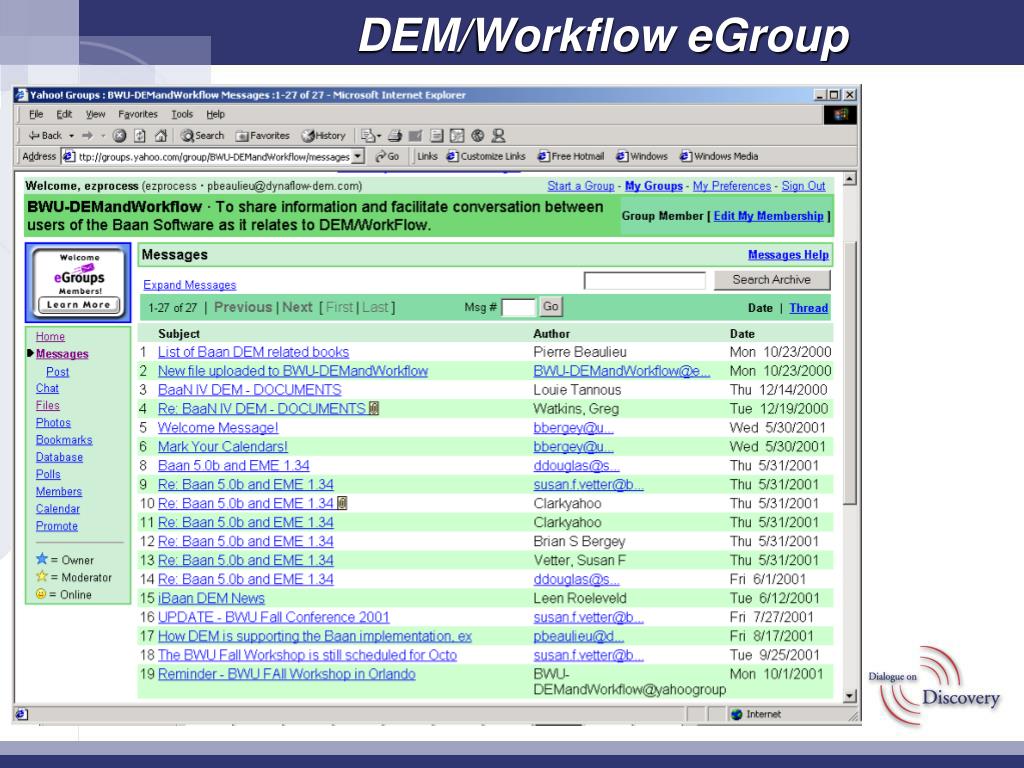
Task: Click the Edit My Membership link
Action: coord(769,216)
